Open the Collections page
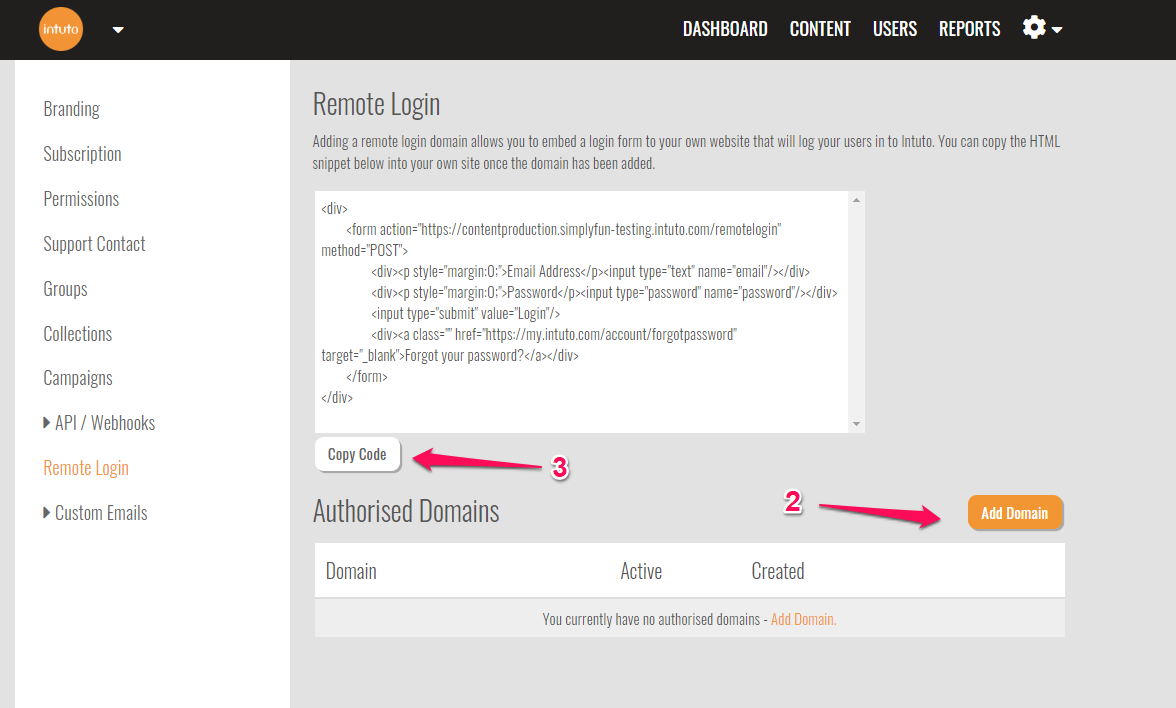1176x708 pixels. click(x=77, y=333)
